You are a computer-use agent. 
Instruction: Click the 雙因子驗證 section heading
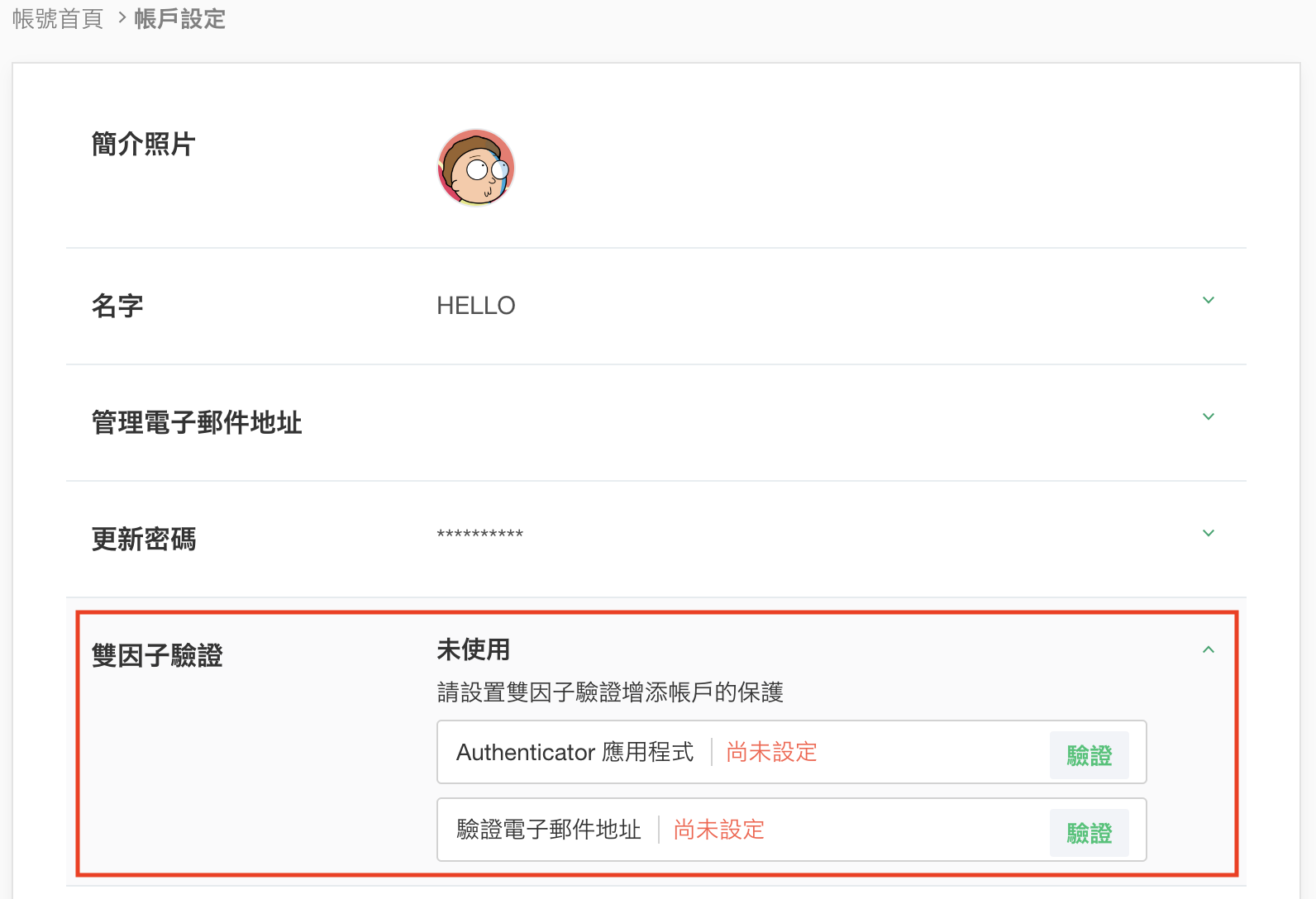157,656
